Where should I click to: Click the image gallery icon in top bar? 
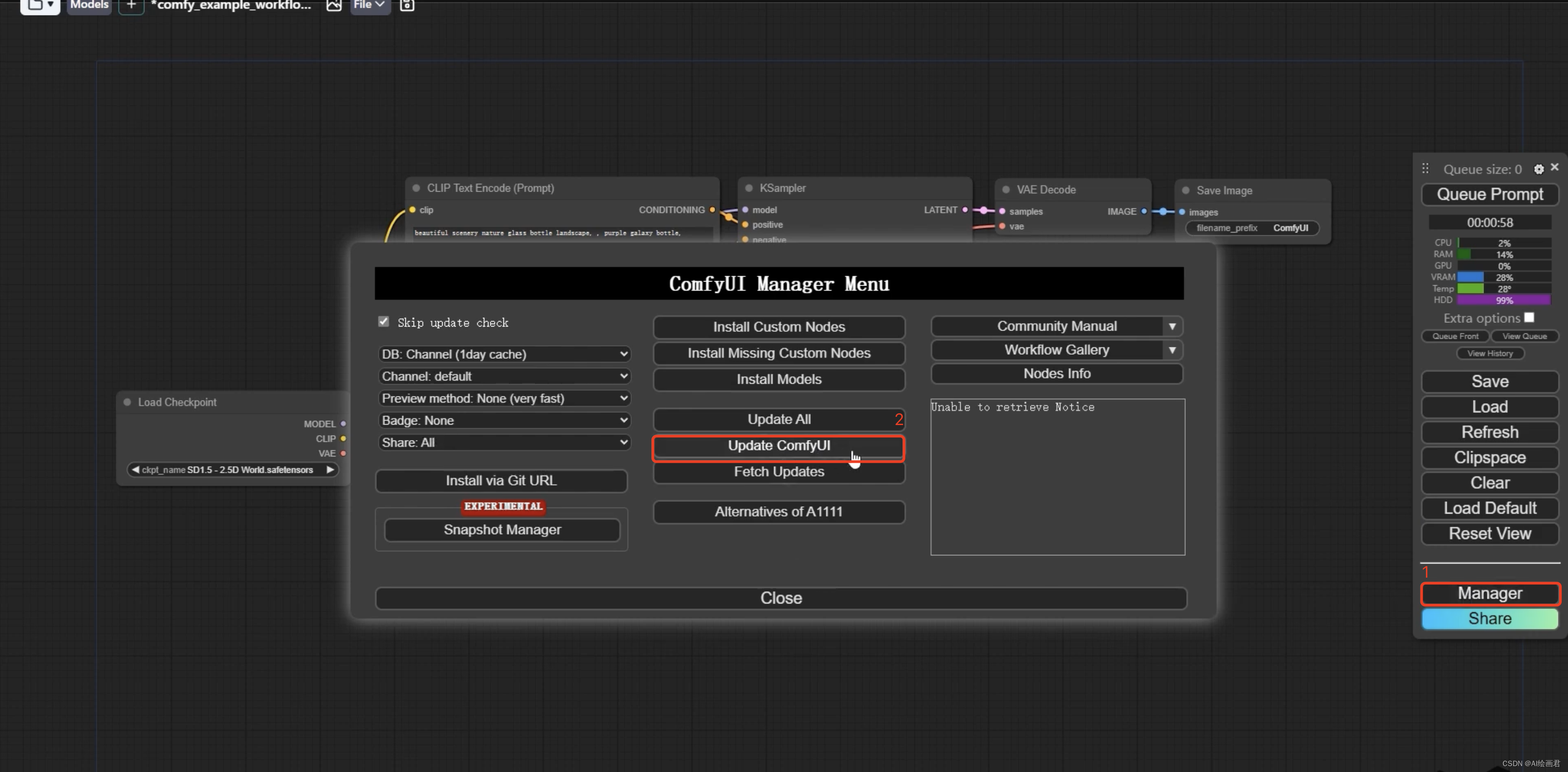point(334,5)
